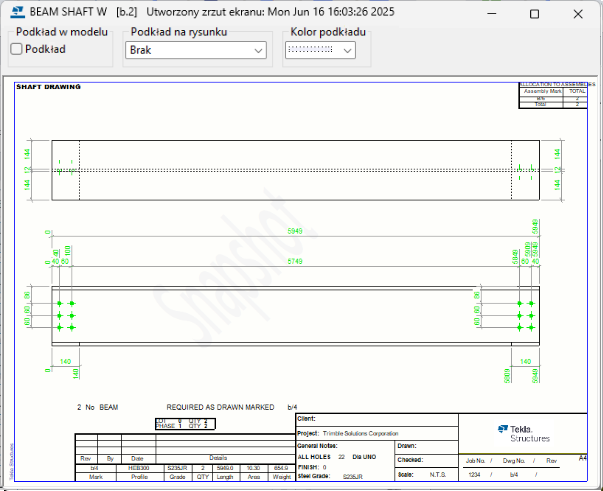Viewport: 603px width, 491px height.
Task: Click the 5749 dimension value
Action: pos(295,261)
